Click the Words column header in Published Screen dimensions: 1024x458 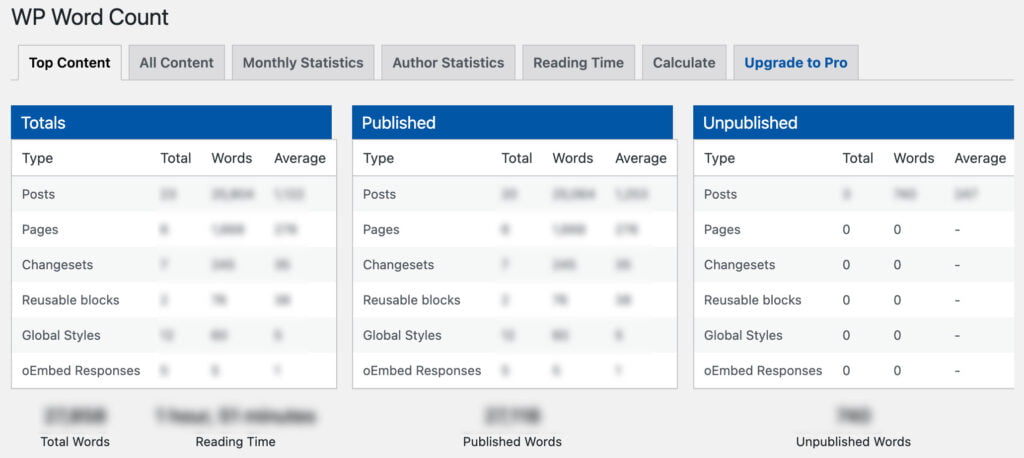(x=573, y=158)
